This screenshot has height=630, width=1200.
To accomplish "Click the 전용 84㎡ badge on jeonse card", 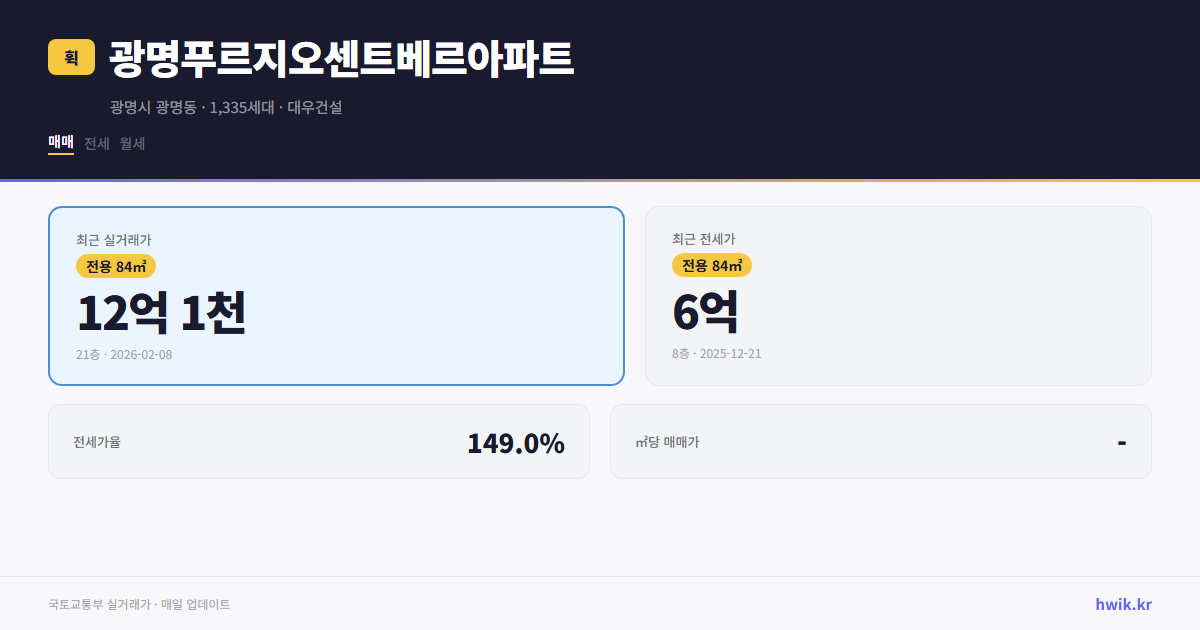I will coord(712,265).
